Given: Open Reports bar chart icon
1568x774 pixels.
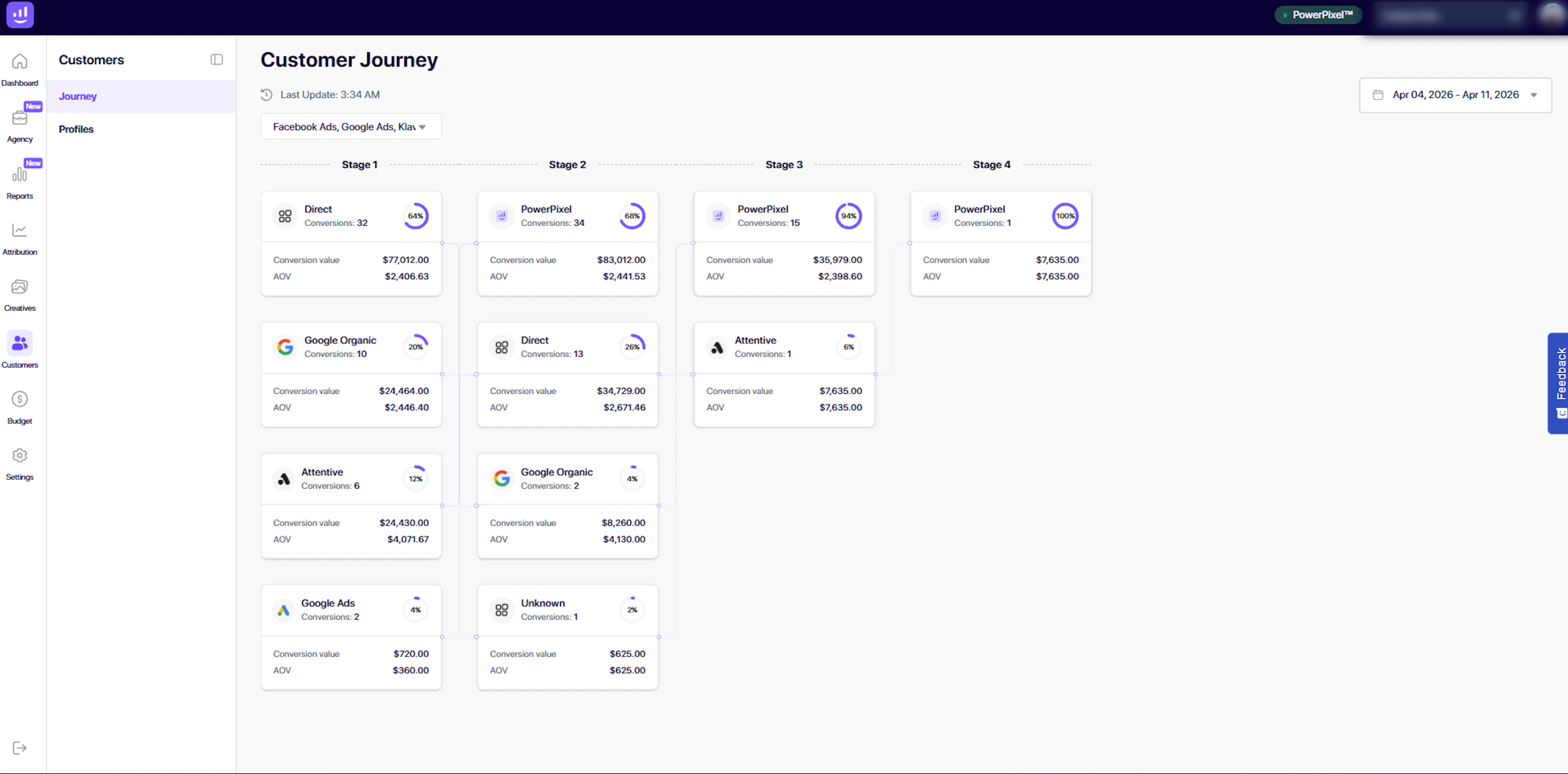Looking at the screenshot, I should click(x=20, y=175).
